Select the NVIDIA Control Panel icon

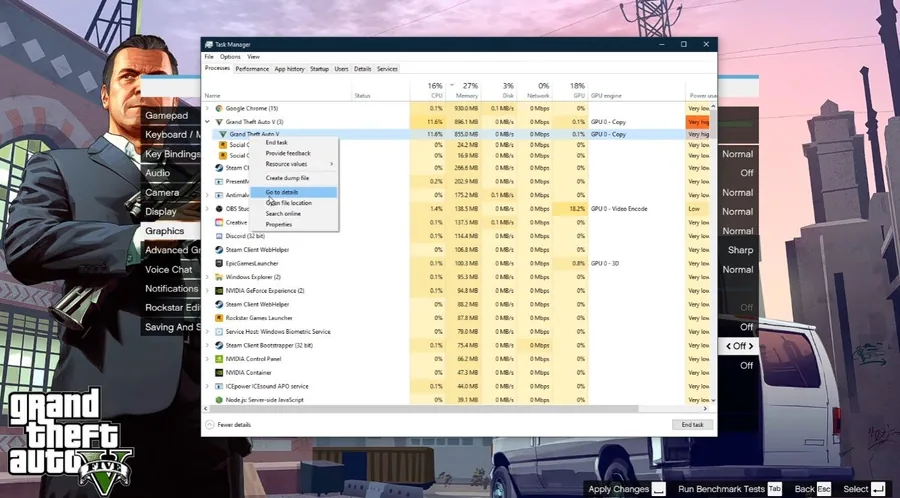point(219,359)
